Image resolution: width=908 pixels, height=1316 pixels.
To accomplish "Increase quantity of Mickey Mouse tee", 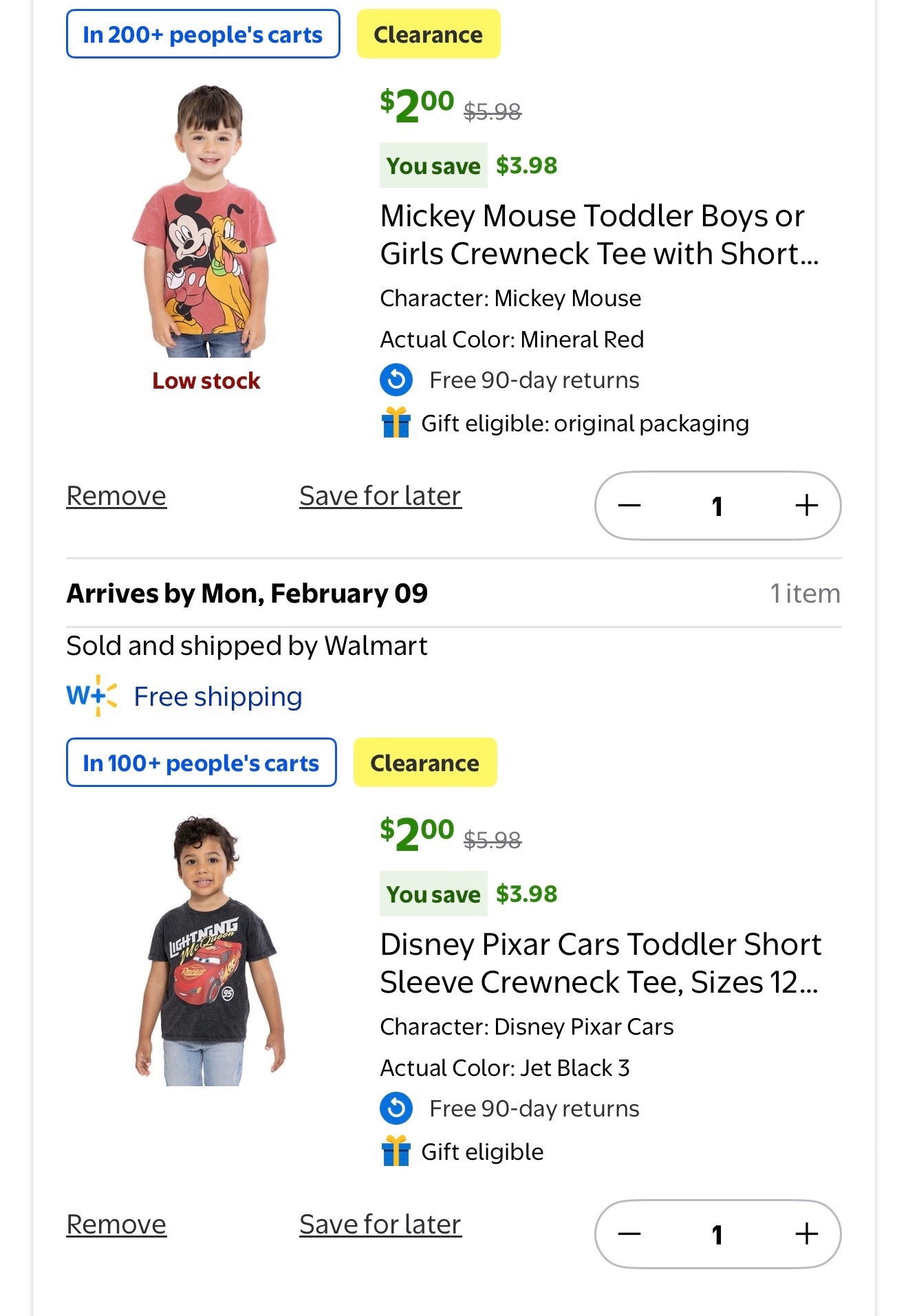I will (x=806, y=506).
